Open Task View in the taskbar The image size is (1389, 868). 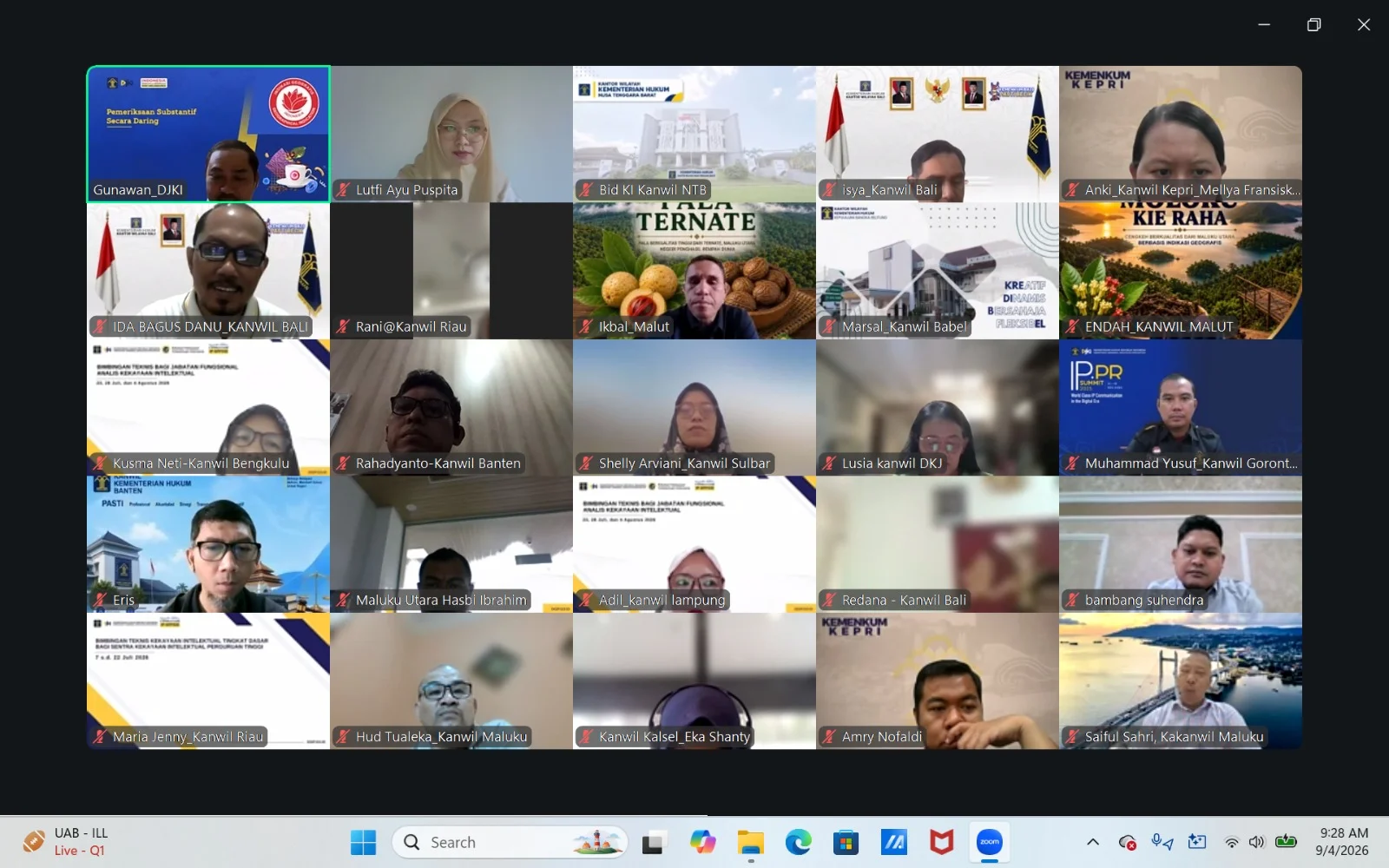point(653,842)
